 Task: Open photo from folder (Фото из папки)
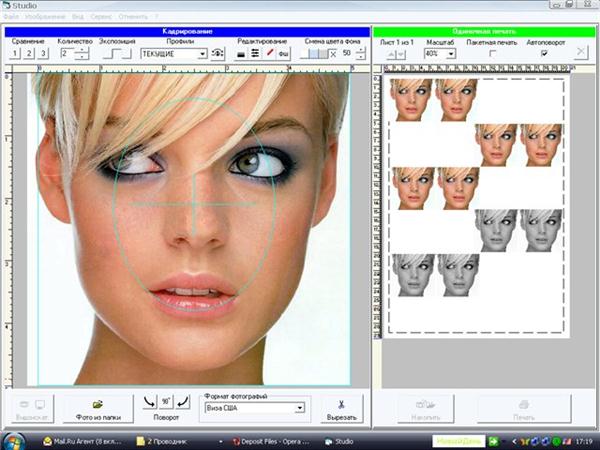pyautogui.click(x=97, y=407)
